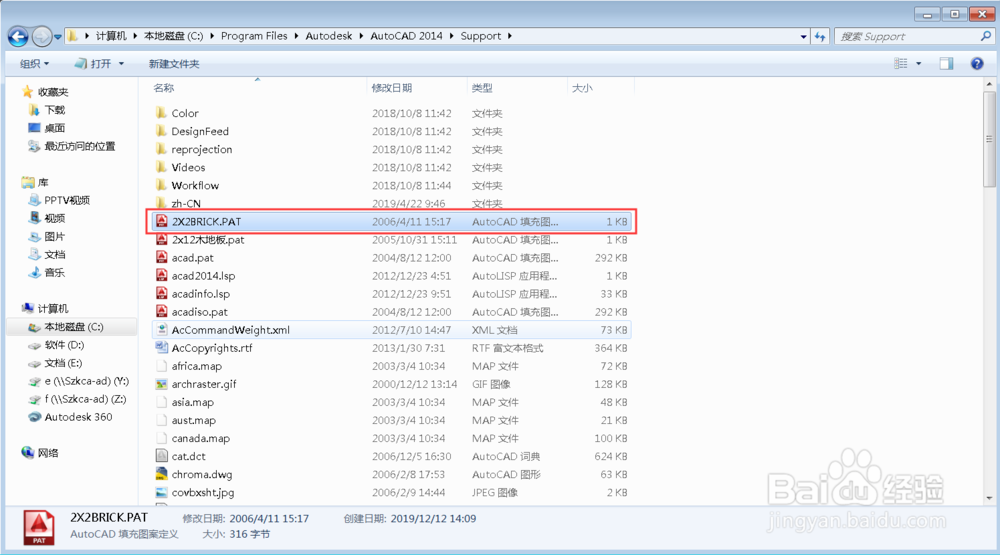1000x555 pixels.
Task: Select network drive e (\\Szkca-ad) (Y:)
Action: point(87,381)
